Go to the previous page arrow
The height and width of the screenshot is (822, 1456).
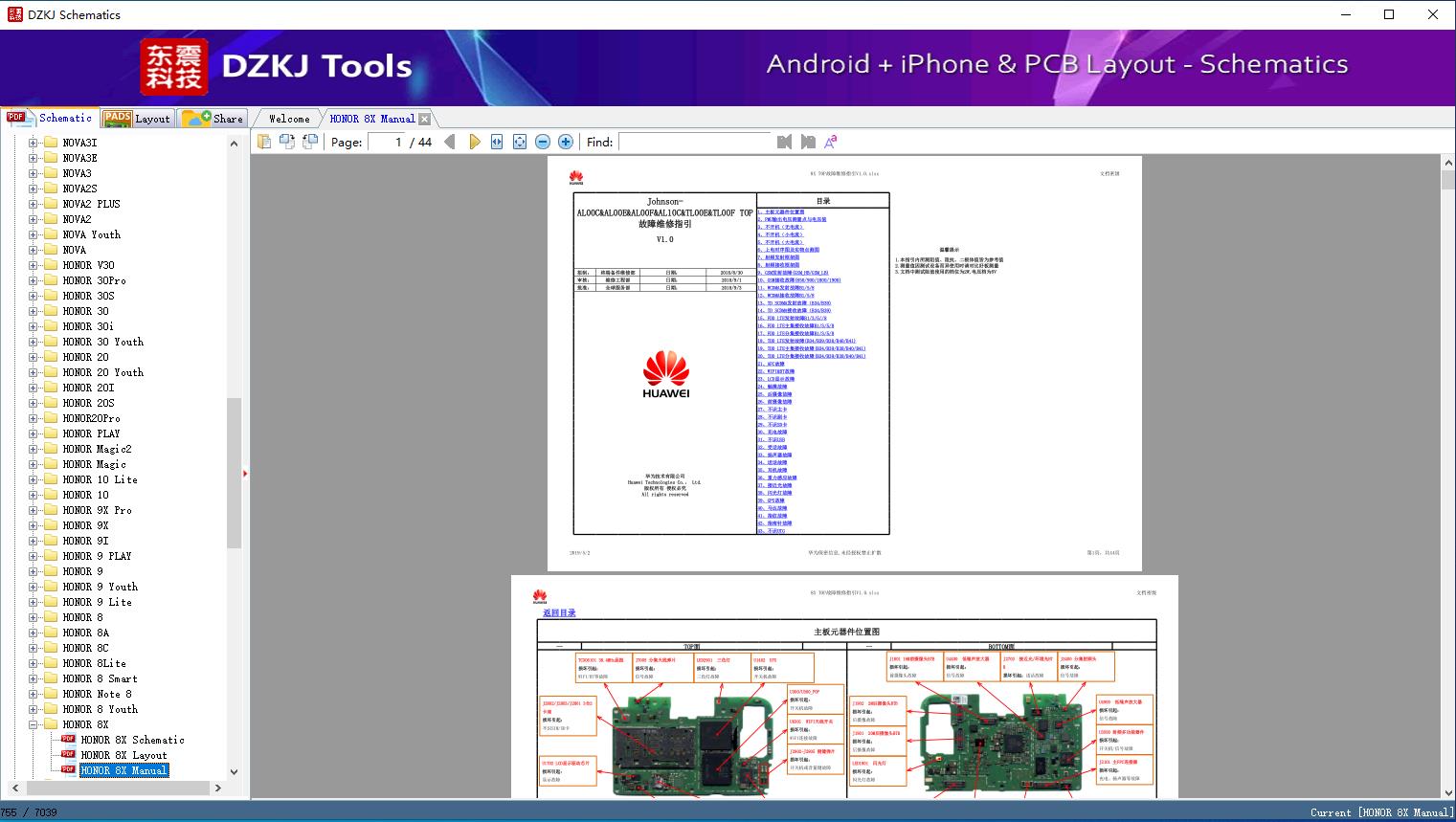(450, 142)
